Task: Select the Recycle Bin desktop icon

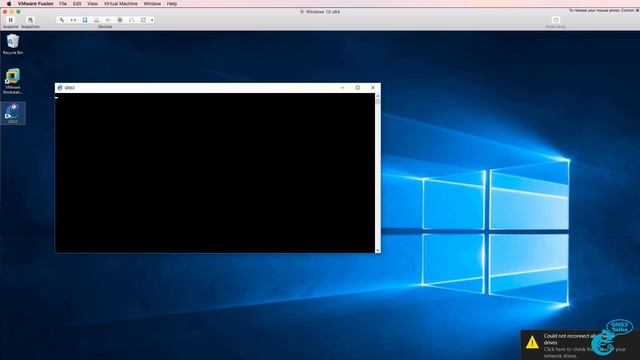Action: click(13, 44)
